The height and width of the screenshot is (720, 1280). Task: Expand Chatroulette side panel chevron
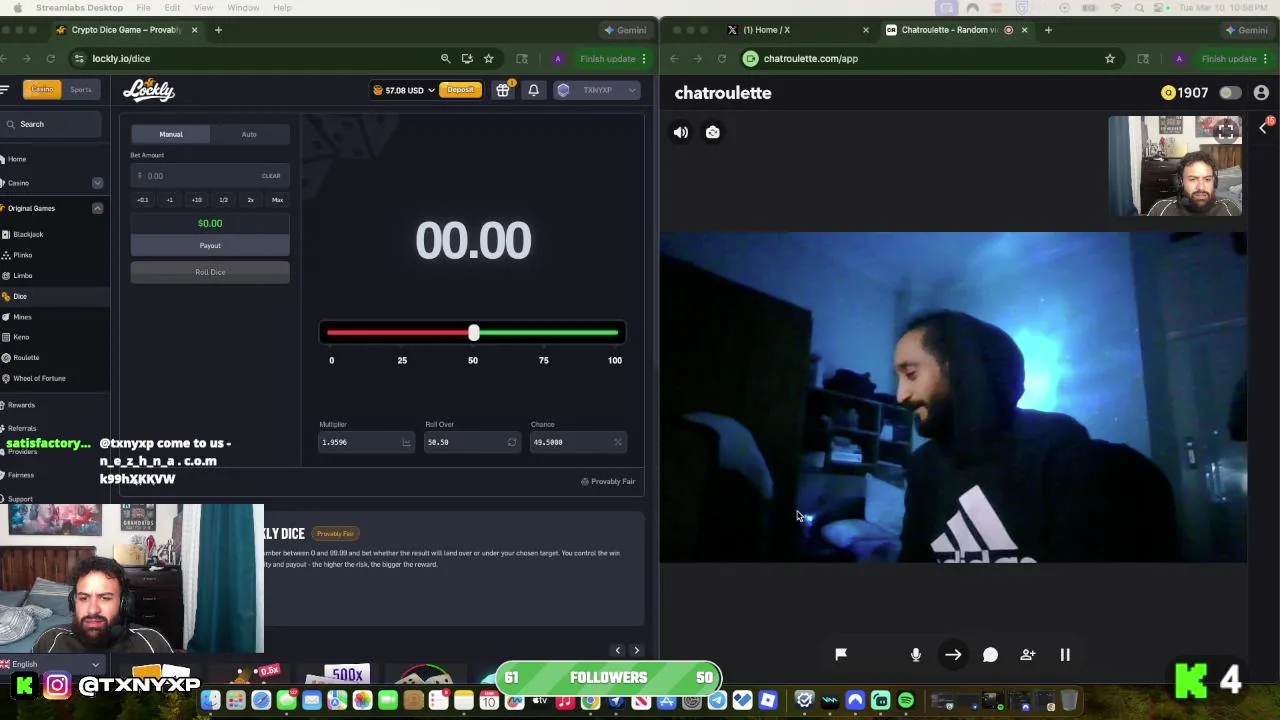point(1263,127)
